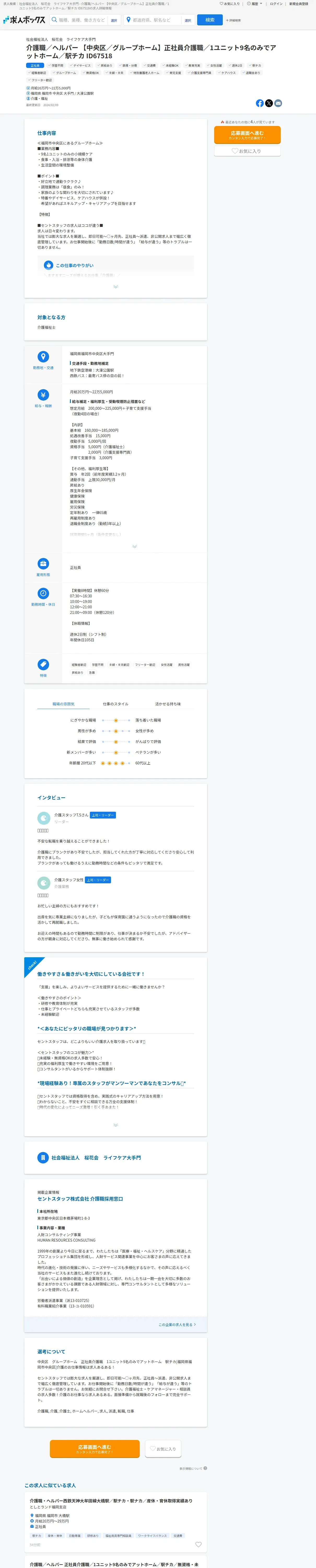Image resolution: width=316 pixels, height=1568 pixels.
Task: Switch to the 仕事のスタイル tab
Action: (x=116, y=704)
